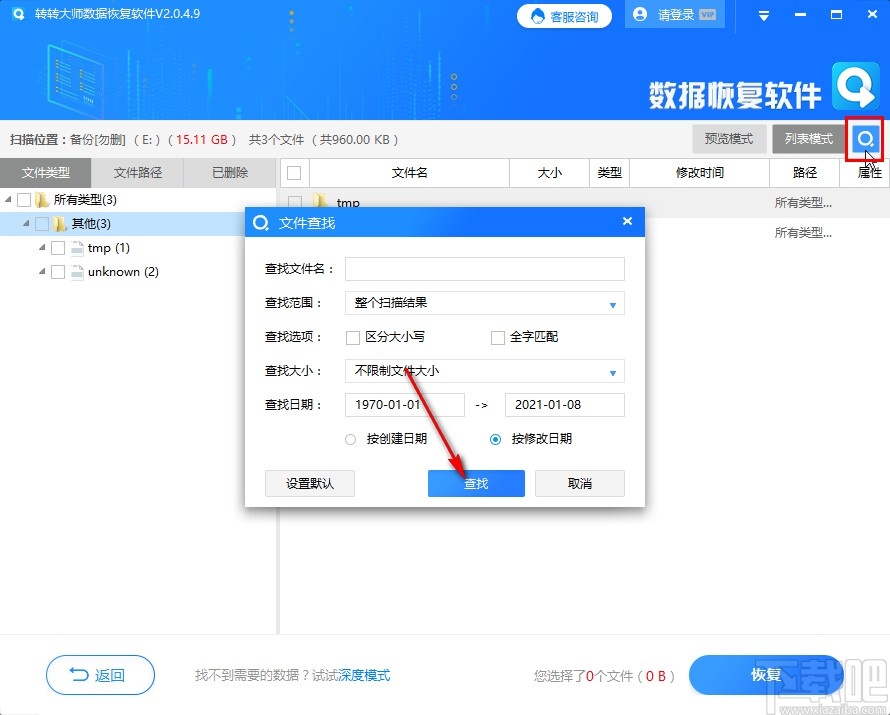890x715 pixels.
Task: Enable the 区分大小写 checkbox
Action: pos(353,338)
